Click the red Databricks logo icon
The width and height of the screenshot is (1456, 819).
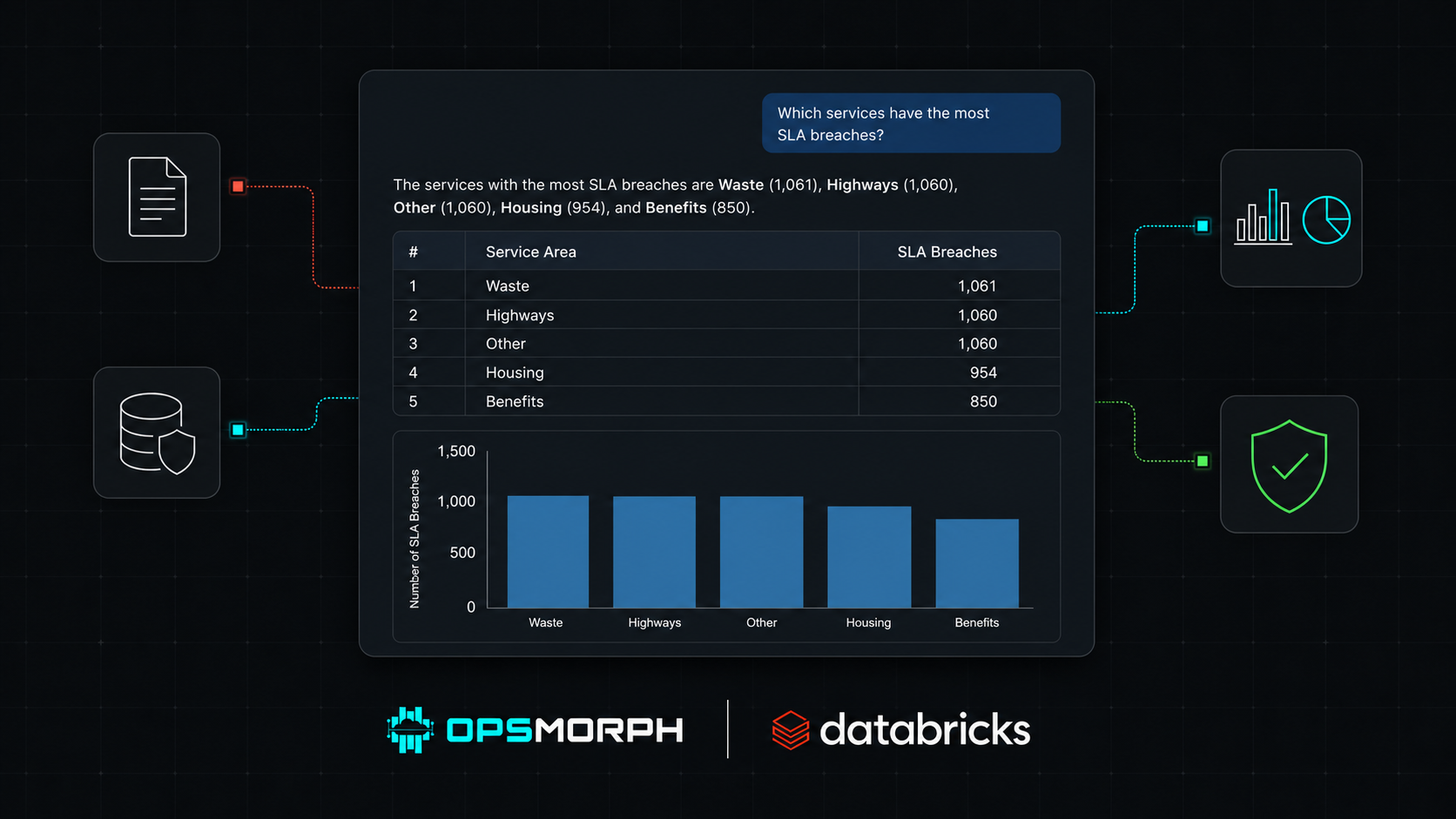[791, 729]
